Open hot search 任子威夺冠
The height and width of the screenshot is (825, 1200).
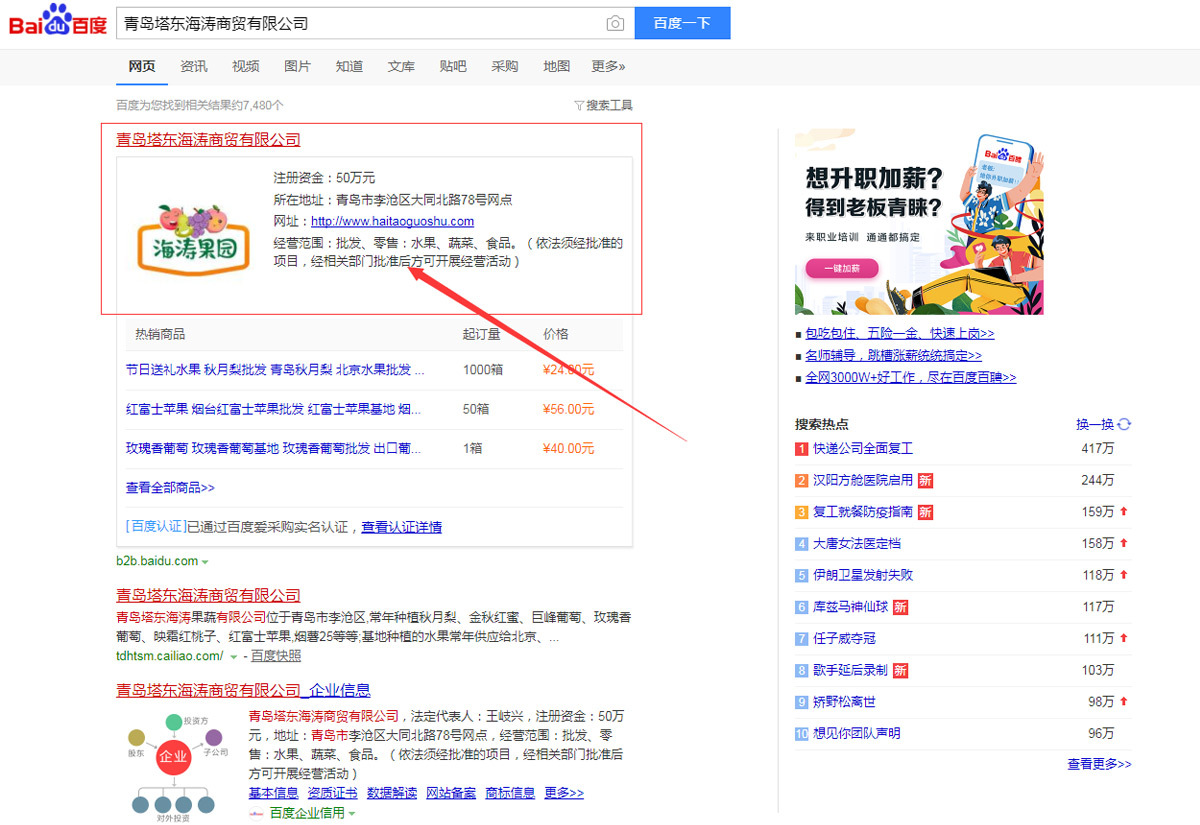[x=844, y=638]
